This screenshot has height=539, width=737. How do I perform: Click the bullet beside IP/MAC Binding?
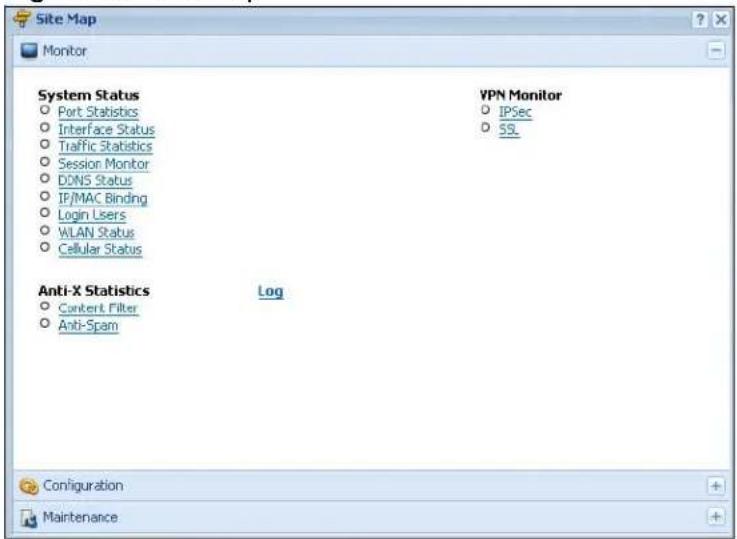[45, 196]
